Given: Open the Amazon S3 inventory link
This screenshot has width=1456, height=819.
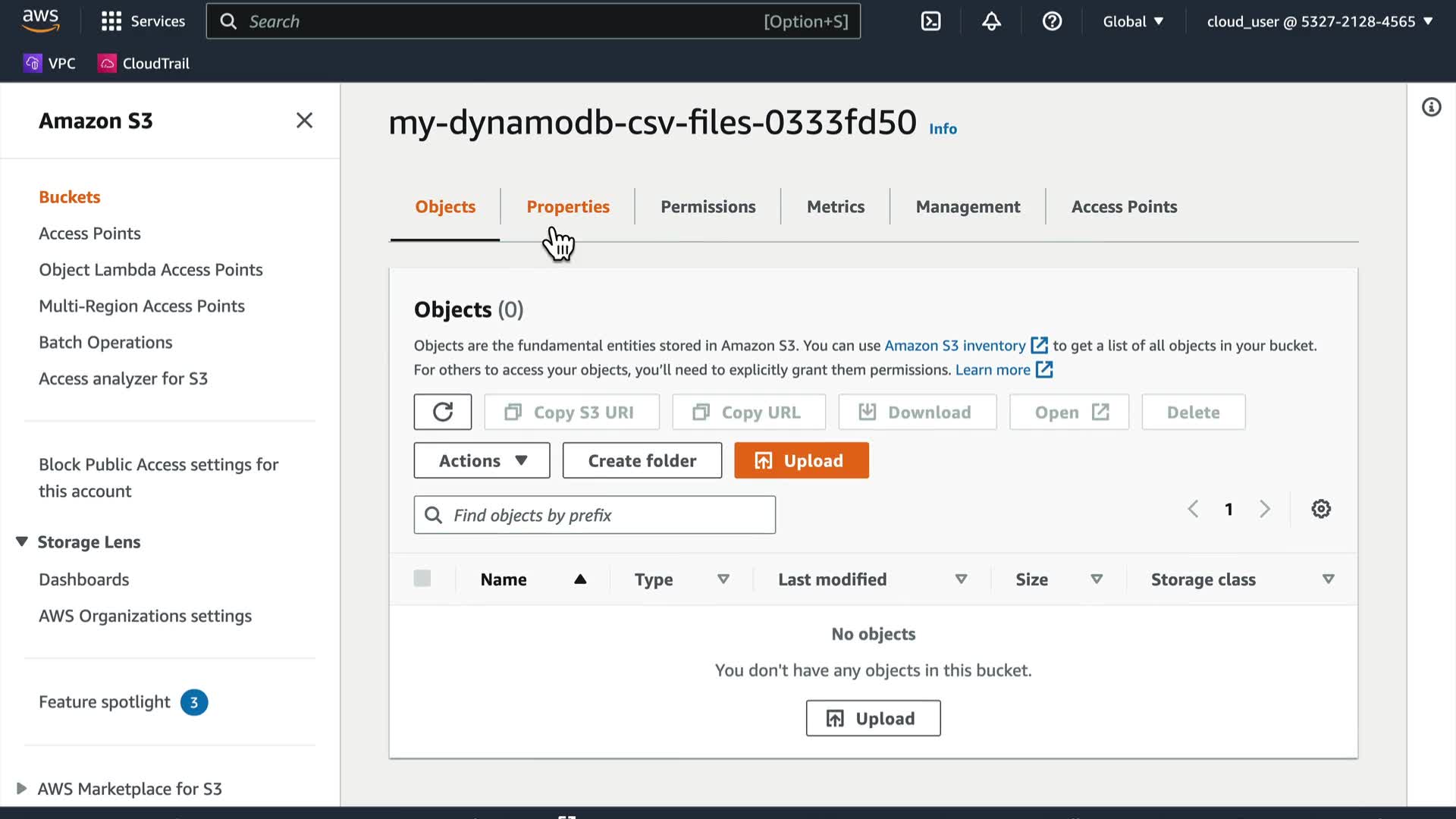Looking at the screenshot, I should point(955,346).
